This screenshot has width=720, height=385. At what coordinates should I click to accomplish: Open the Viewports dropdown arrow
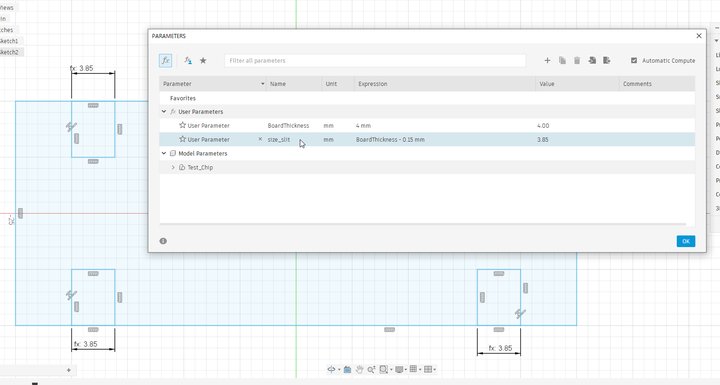434,369
